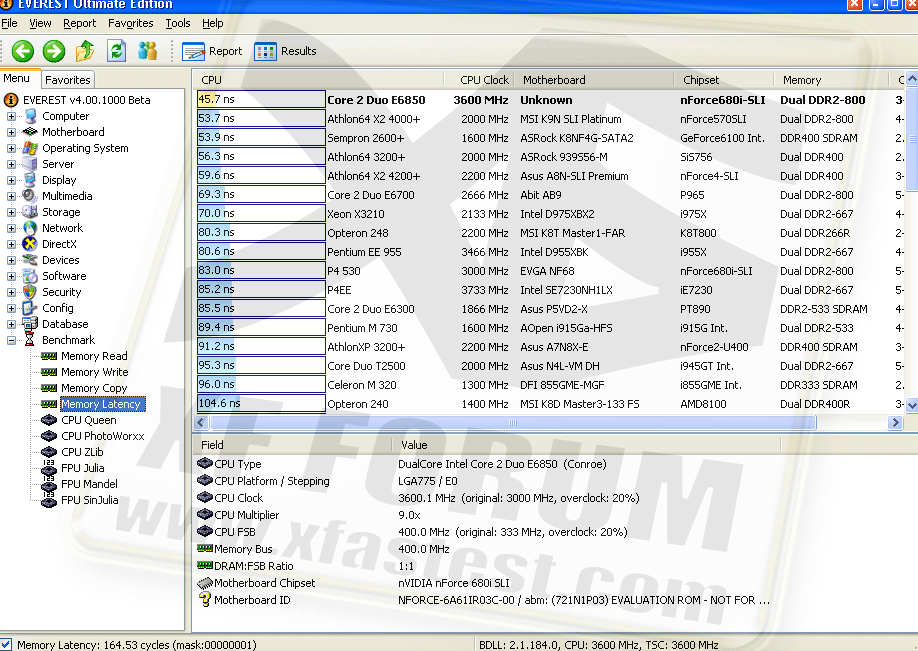918x651 pixels.
Task: Click the Up level arrow icon
Action: [x=85, y=51]
